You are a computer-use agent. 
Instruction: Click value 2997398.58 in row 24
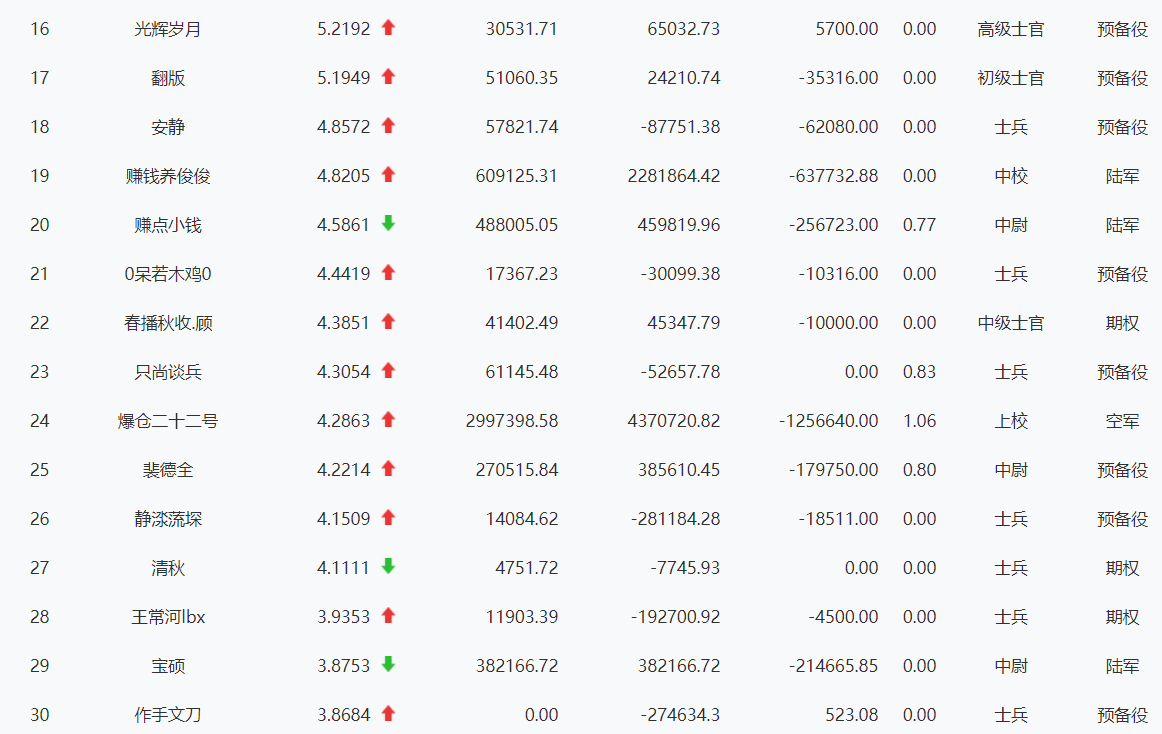[x=511, y=421]
